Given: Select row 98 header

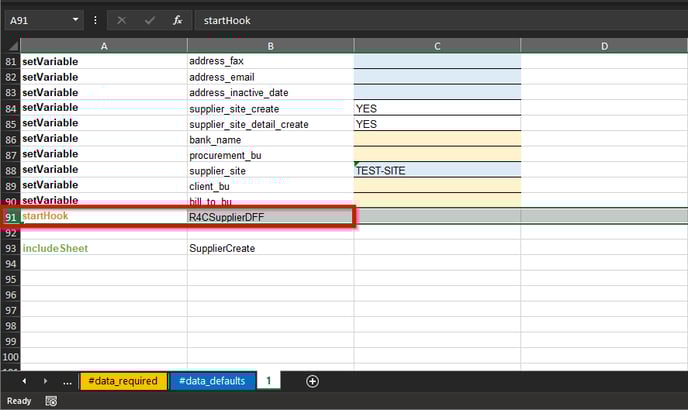Looking at the screenshot, I should tap(11, 326).
